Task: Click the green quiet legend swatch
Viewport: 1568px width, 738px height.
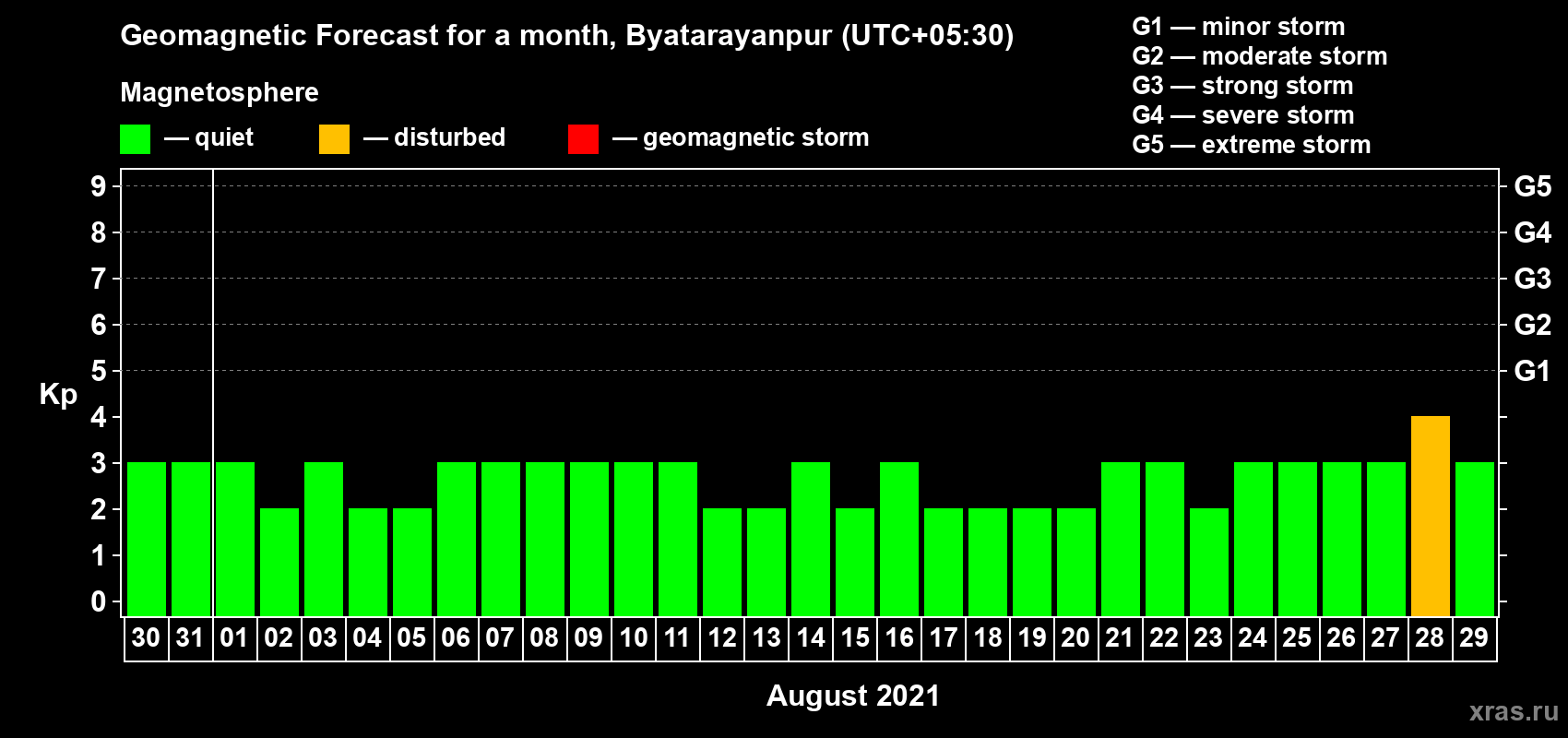Action: (x=135, y=139)
